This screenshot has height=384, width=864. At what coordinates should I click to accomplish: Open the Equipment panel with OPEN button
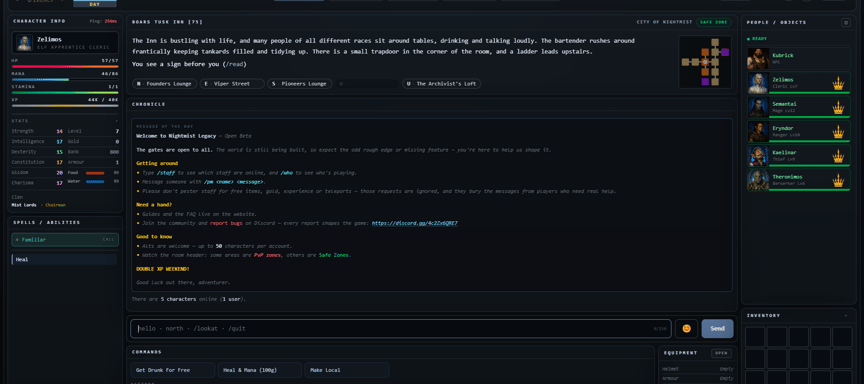point(721,353)
